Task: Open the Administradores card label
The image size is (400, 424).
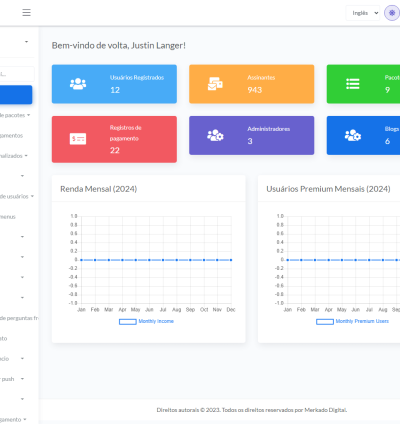Action: (x=269, y=129)
